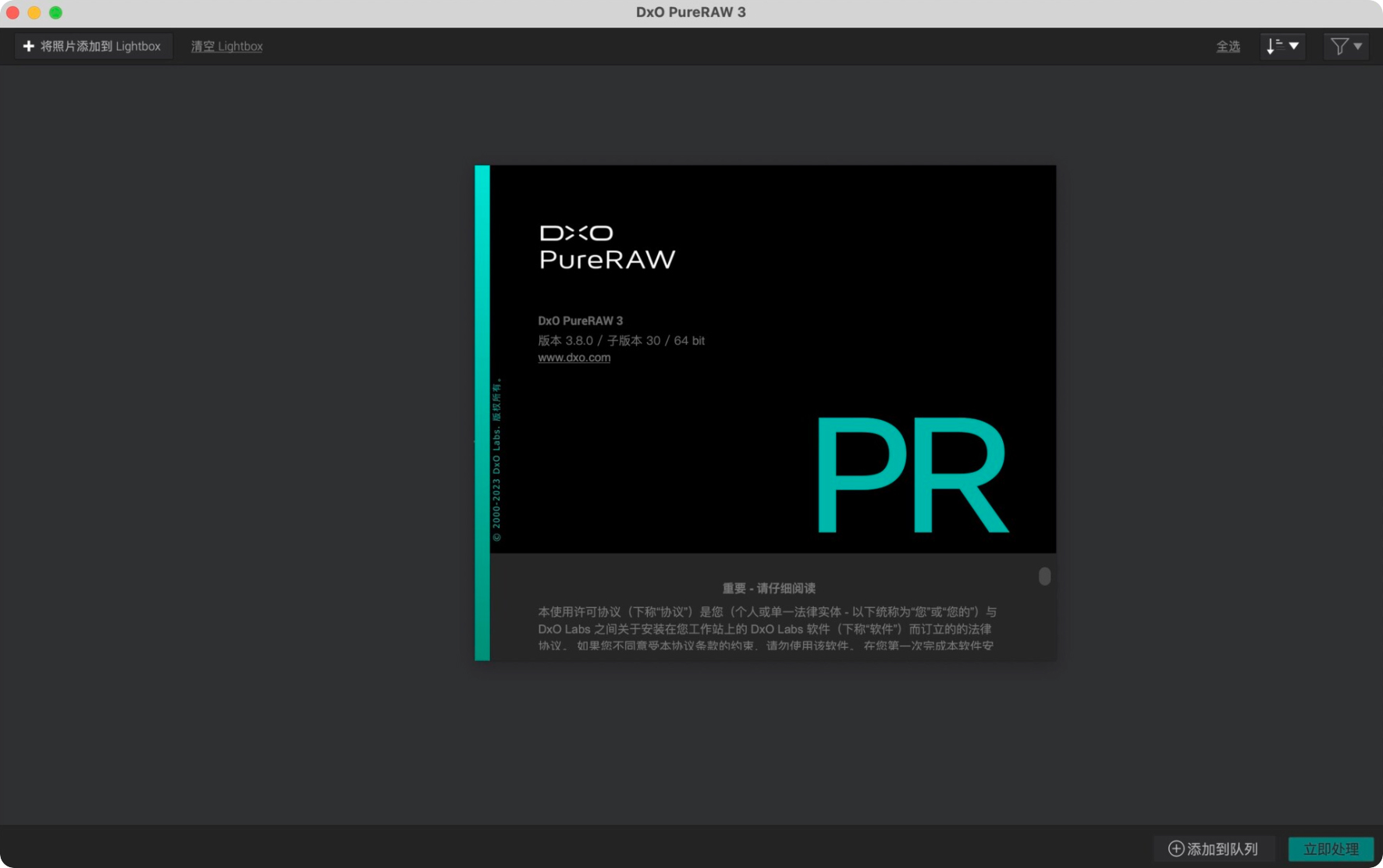Click the red close window button
The image size is (1383, 868).
[12, 12]
